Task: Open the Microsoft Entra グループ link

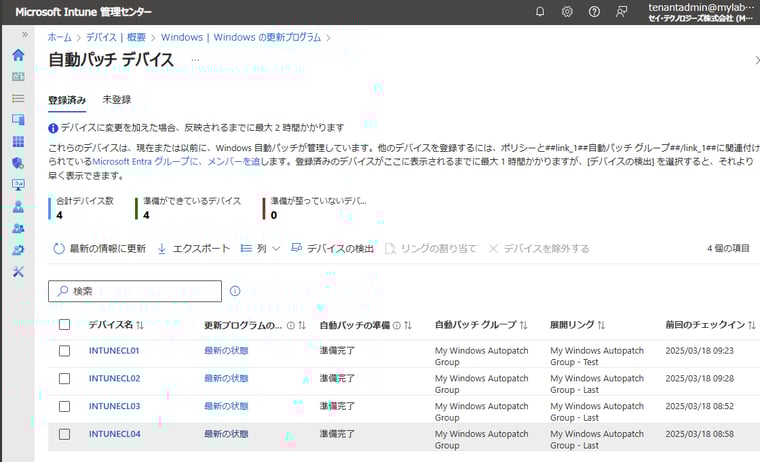Action: (177, 161)
